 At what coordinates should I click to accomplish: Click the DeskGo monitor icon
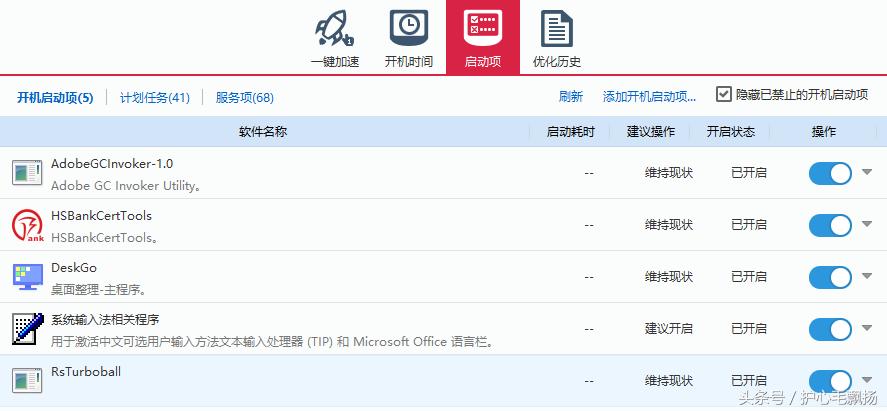tap(27, 276)
